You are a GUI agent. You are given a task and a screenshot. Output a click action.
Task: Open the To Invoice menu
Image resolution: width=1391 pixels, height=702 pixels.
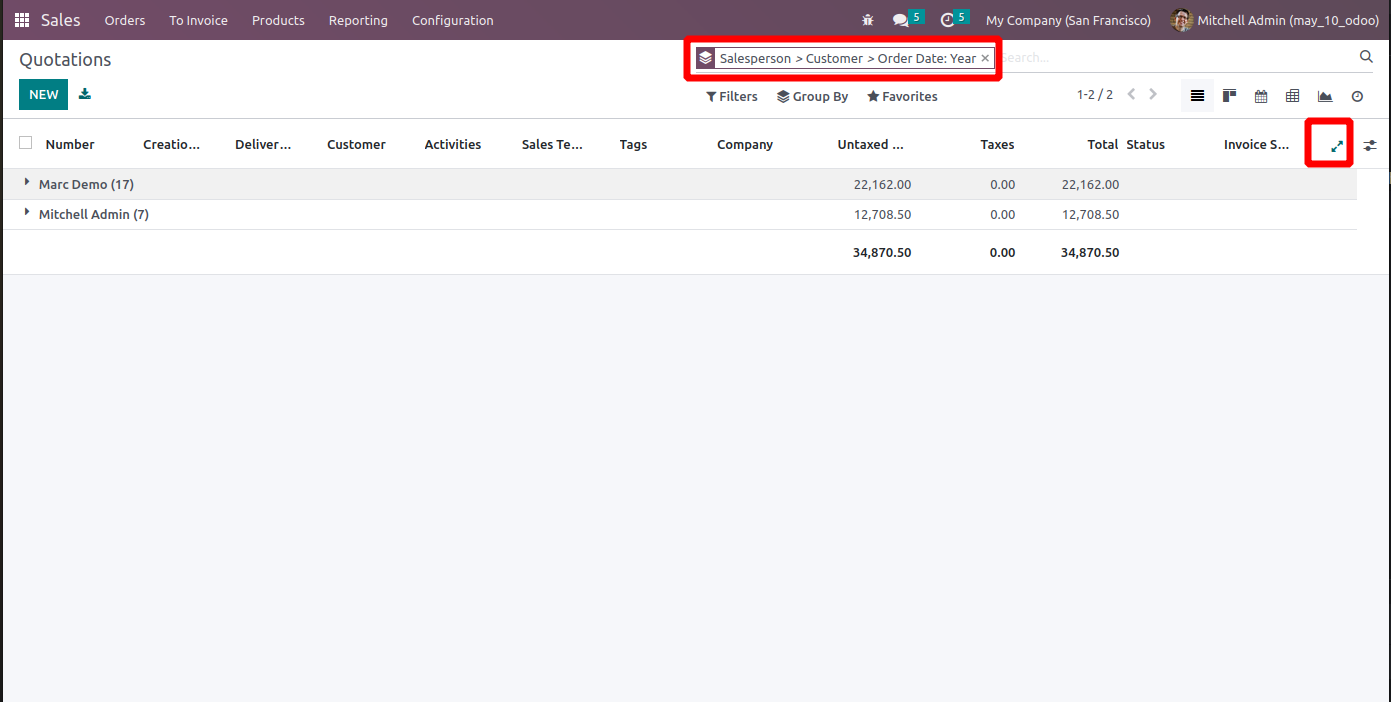(x=198, y=20)
